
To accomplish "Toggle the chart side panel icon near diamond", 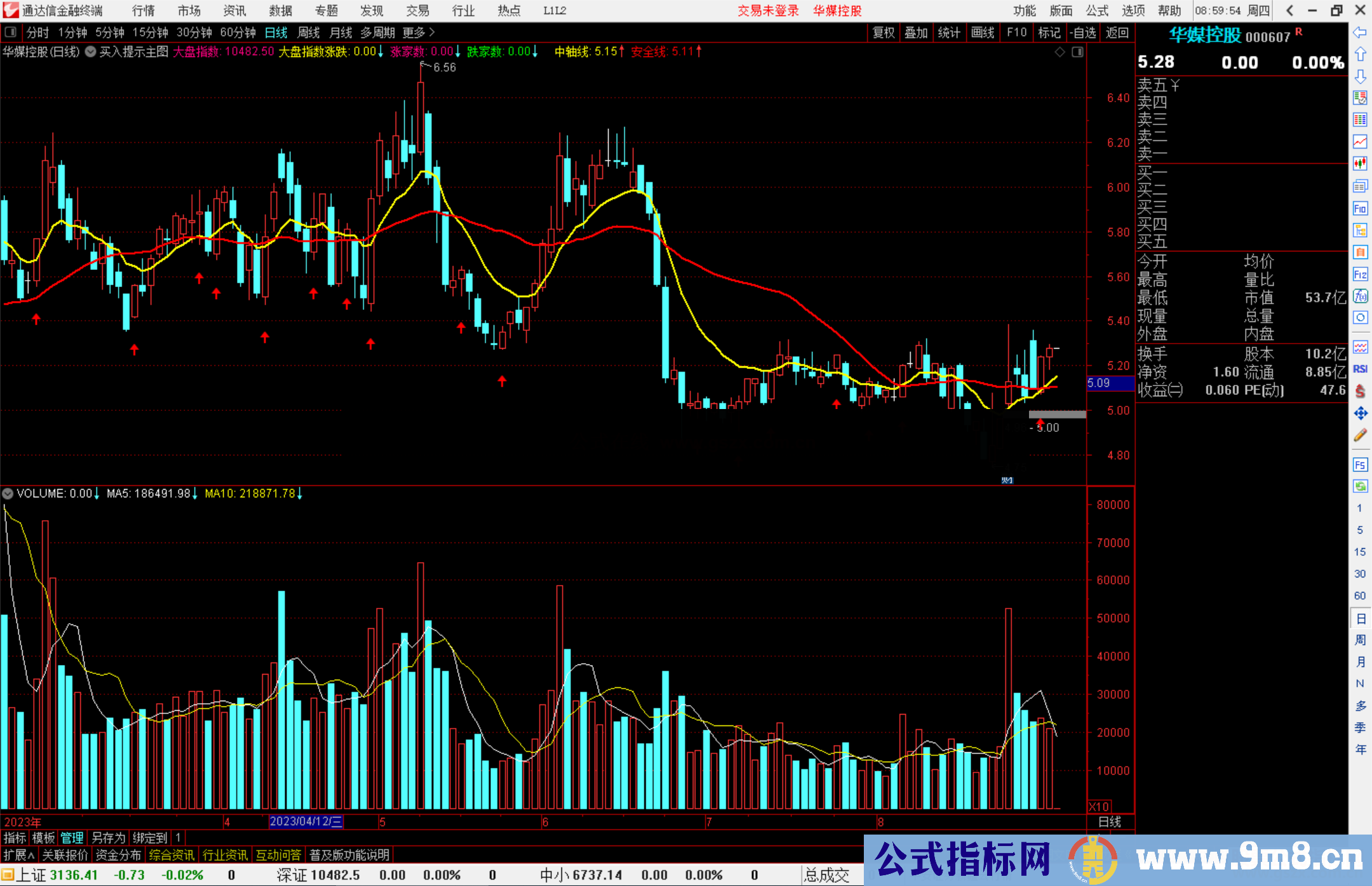I will click(x=1077, y=52).
